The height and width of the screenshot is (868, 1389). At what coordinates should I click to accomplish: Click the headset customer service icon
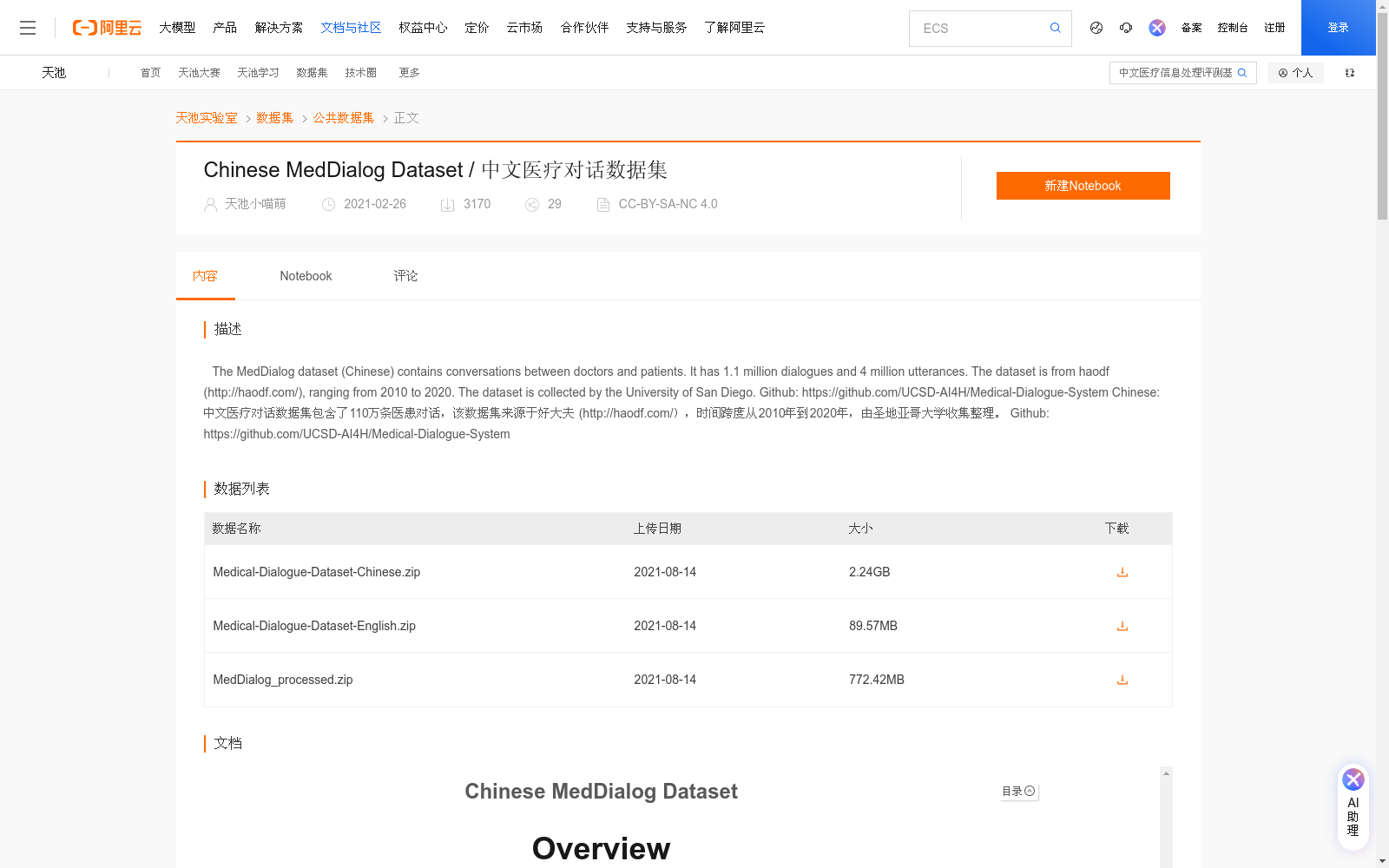point(1126,28)
